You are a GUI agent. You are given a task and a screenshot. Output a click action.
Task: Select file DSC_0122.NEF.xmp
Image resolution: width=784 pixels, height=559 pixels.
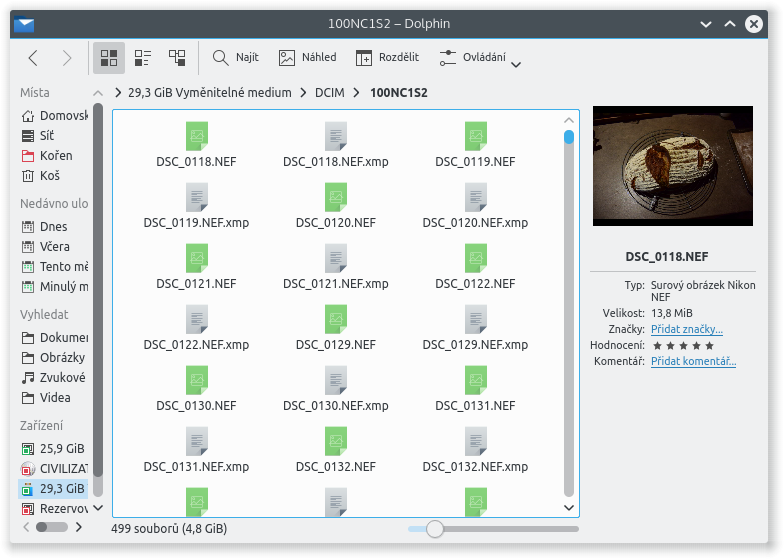click(x=196, y=328)
